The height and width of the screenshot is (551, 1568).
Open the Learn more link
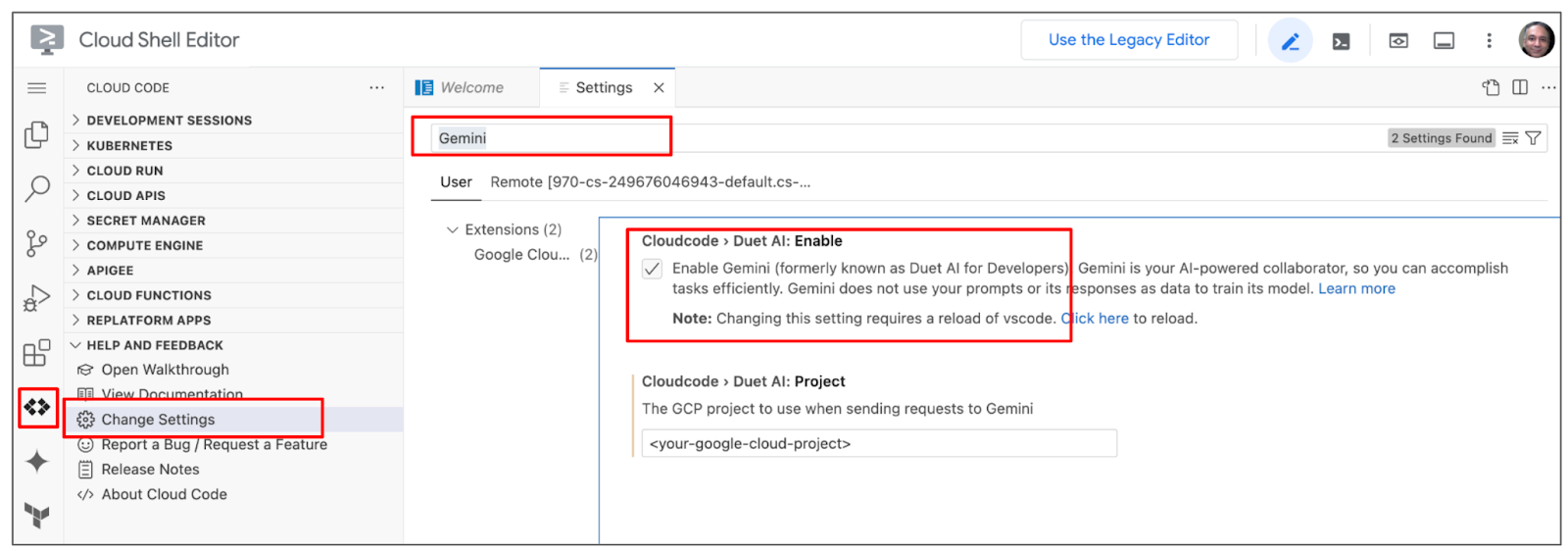[x=1356, y=289]
